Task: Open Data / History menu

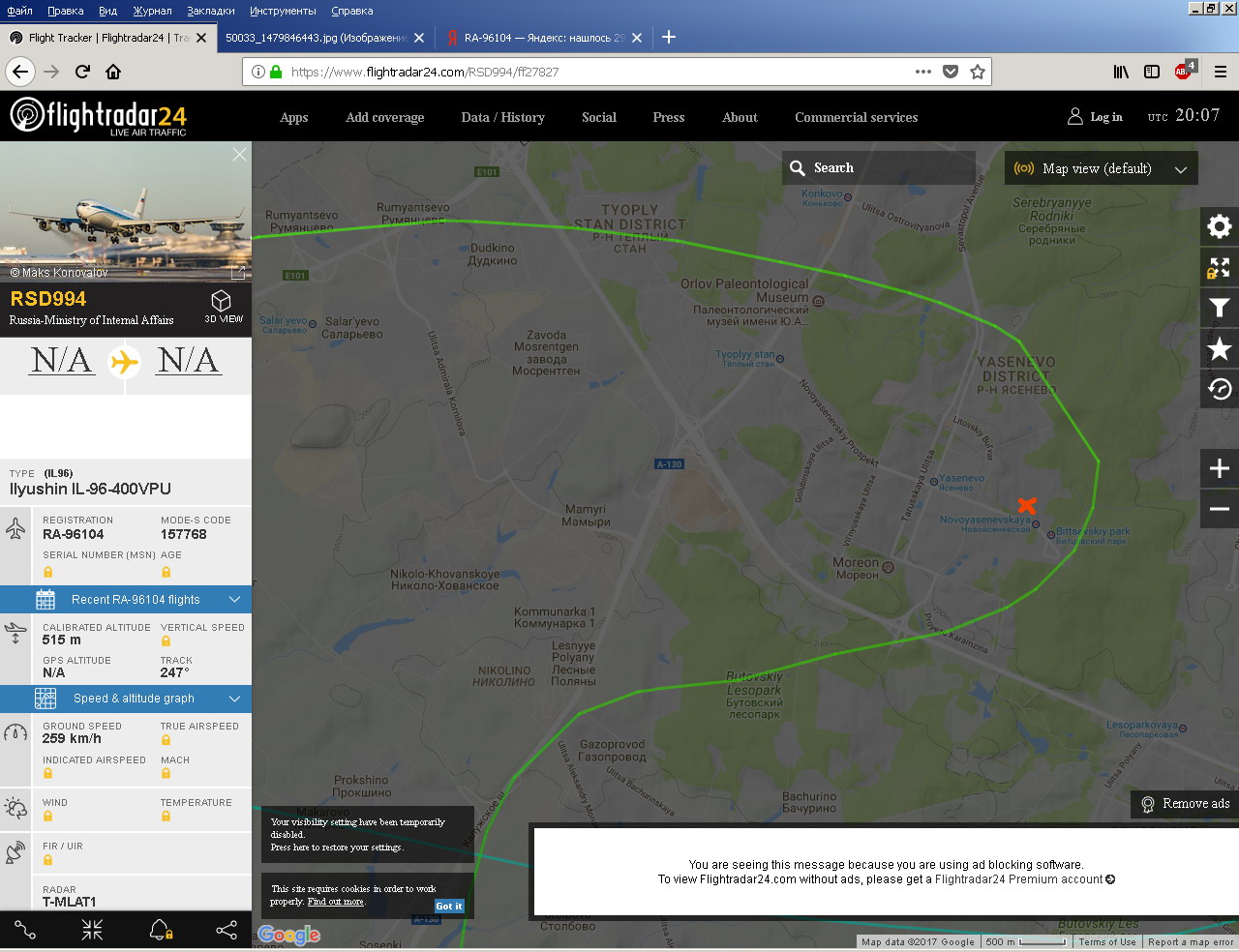Action: [502, 117]
